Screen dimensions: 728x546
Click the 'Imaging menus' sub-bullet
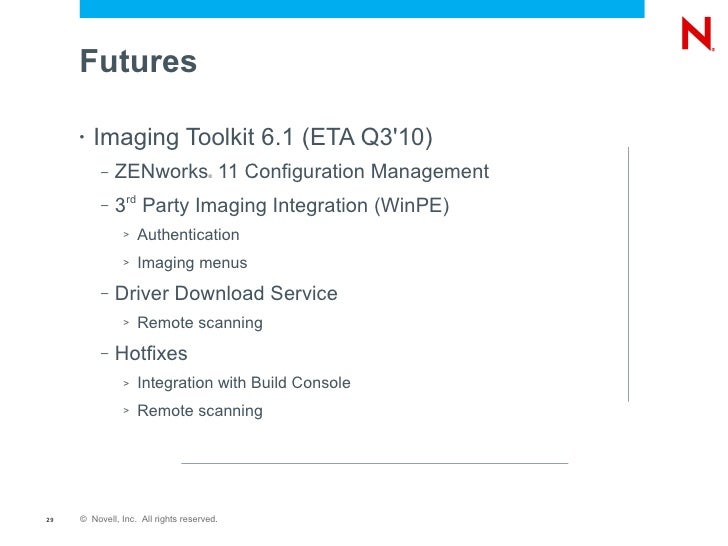click(x=192, y=263)
